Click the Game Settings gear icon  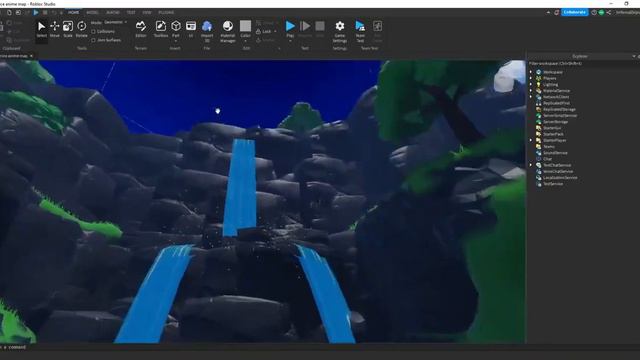(x=340, y=27)
